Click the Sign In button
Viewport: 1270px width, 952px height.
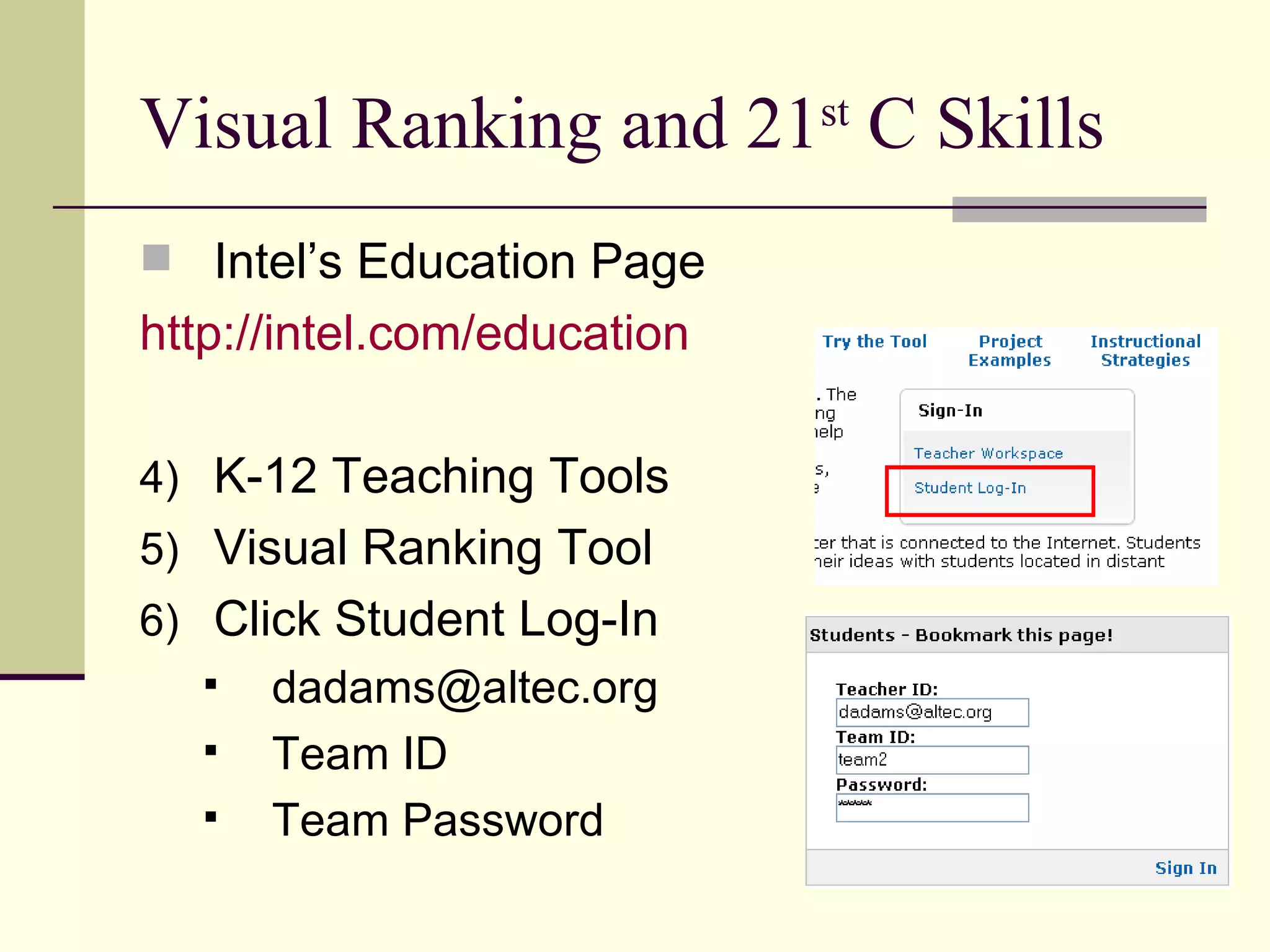(x=1186, y=868)
